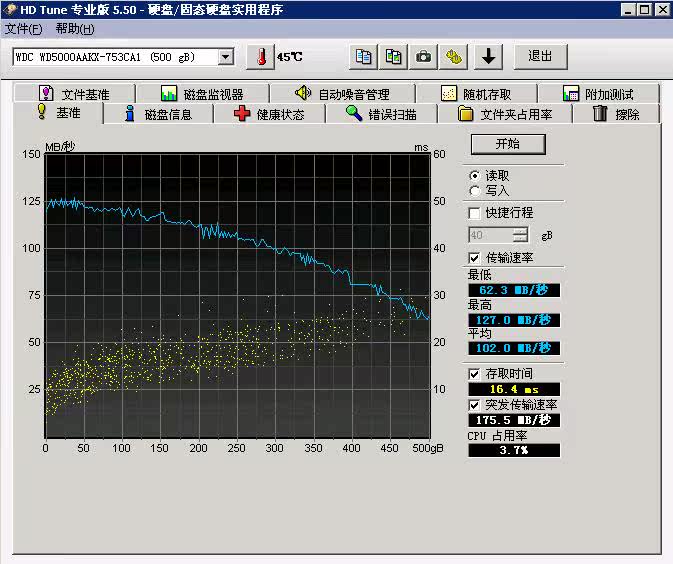Click the access time 16.4 ms value
The image size is (673, 564).
click(514, 389)
